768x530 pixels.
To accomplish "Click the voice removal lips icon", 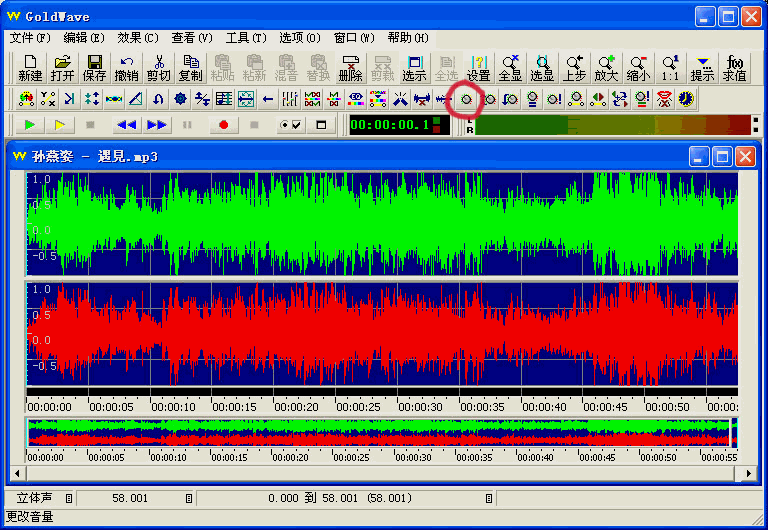I will 664,99.
